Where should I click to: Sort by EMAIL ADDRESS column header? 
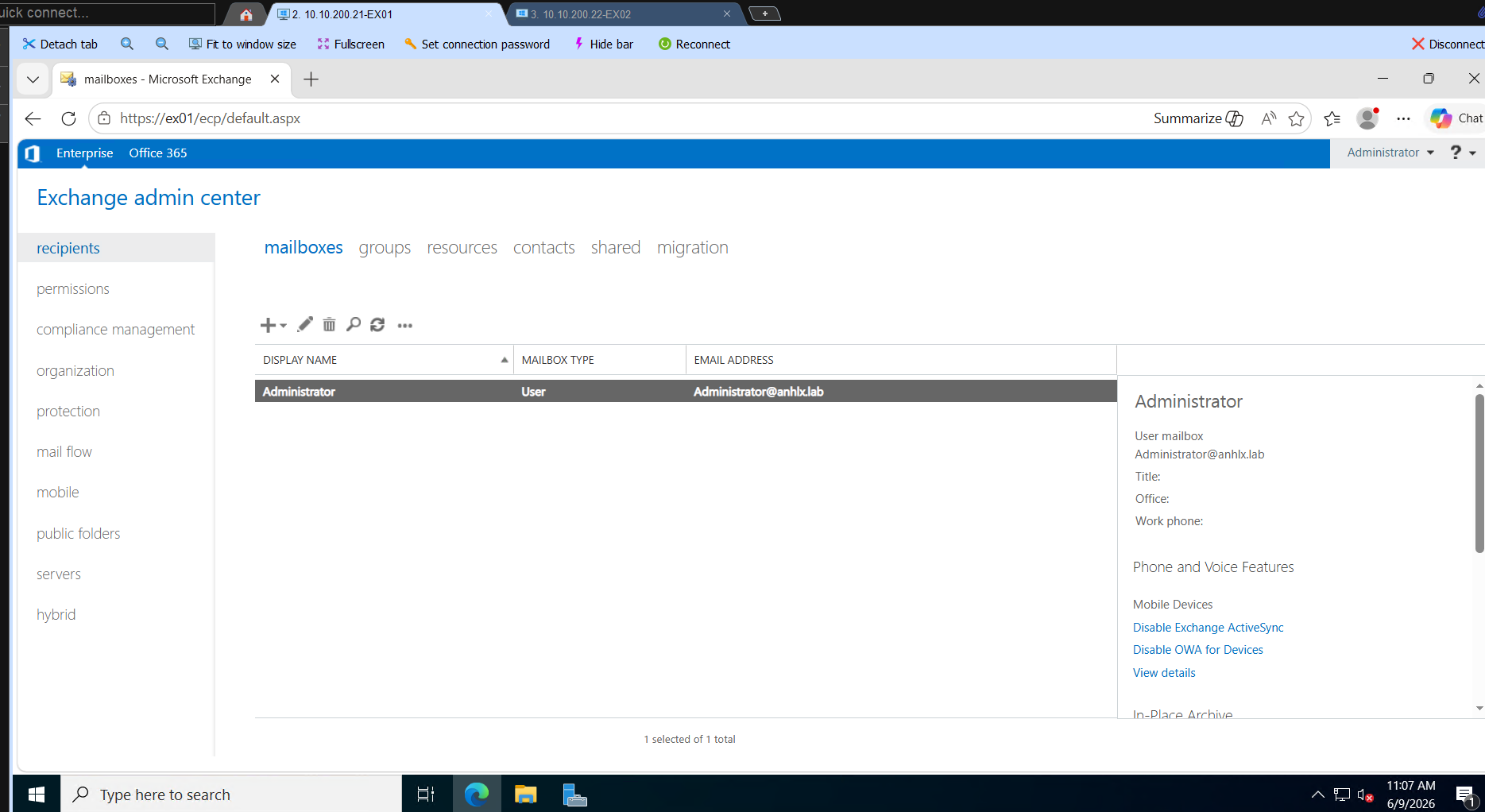tap(901, 360)
